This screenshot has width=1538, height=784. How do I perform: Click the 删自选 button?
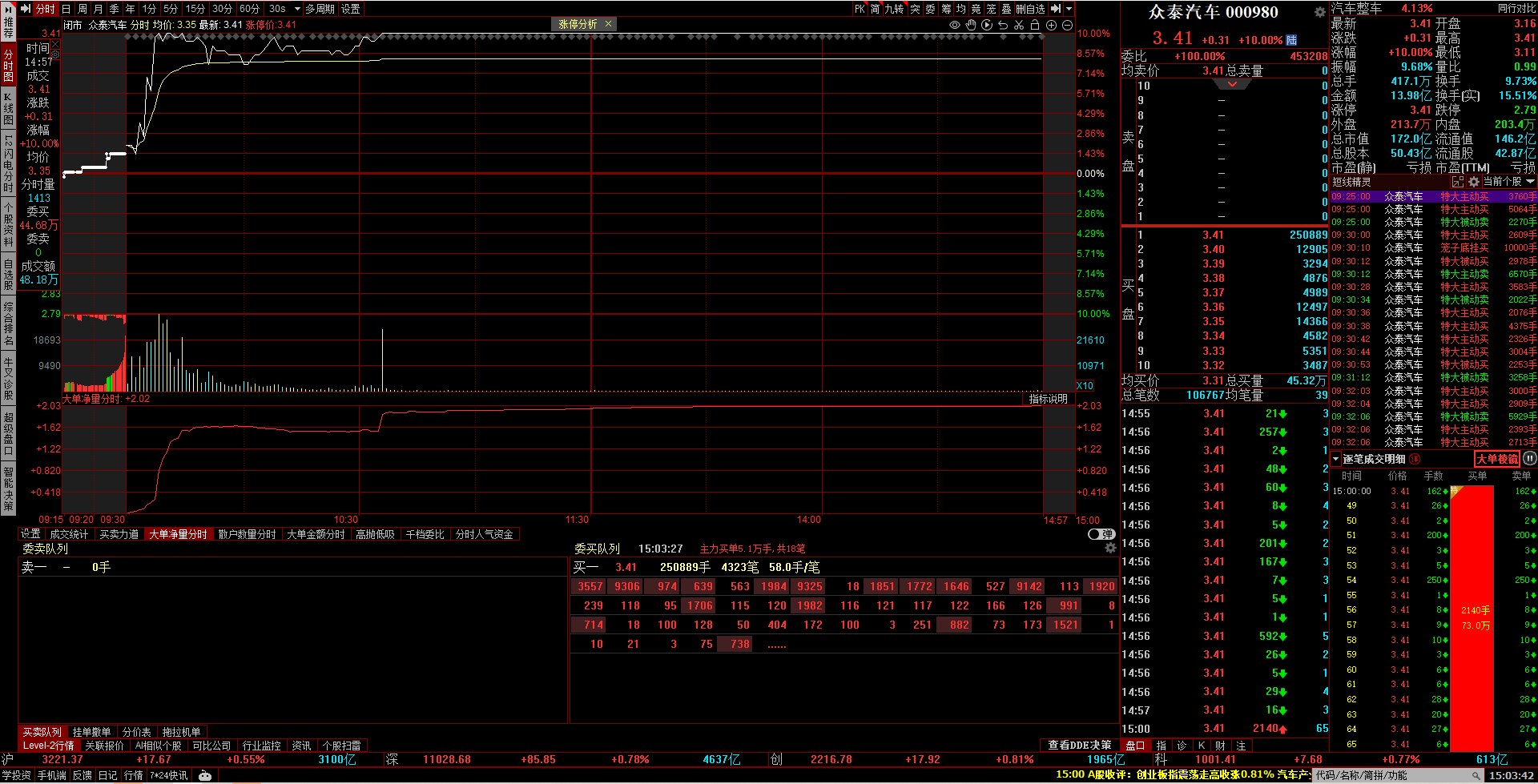tap(1030, 9)
